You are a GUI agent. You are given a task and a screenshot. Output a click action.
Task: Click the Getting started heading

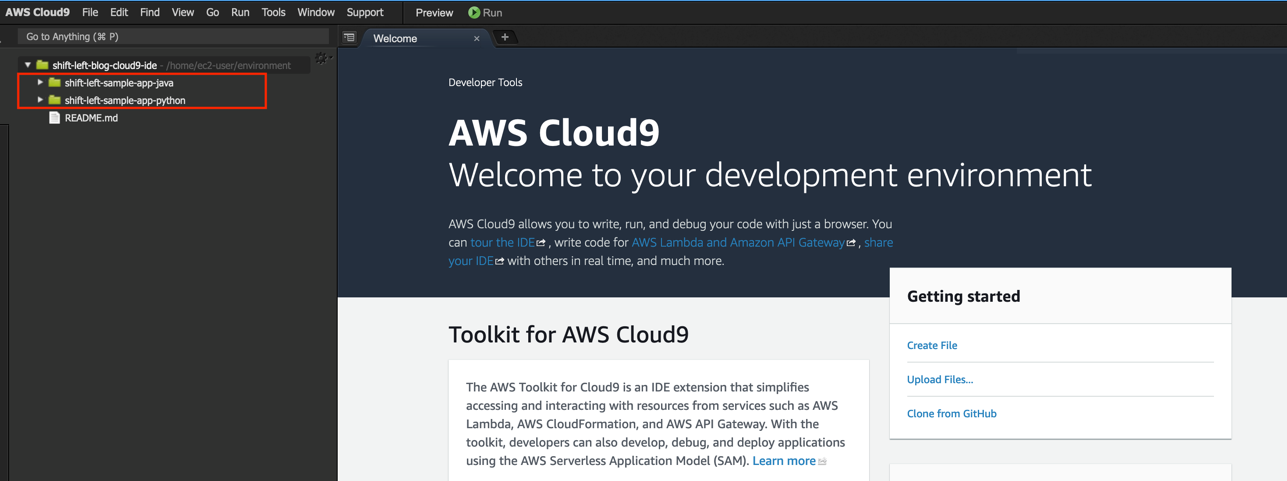point(963,296)
